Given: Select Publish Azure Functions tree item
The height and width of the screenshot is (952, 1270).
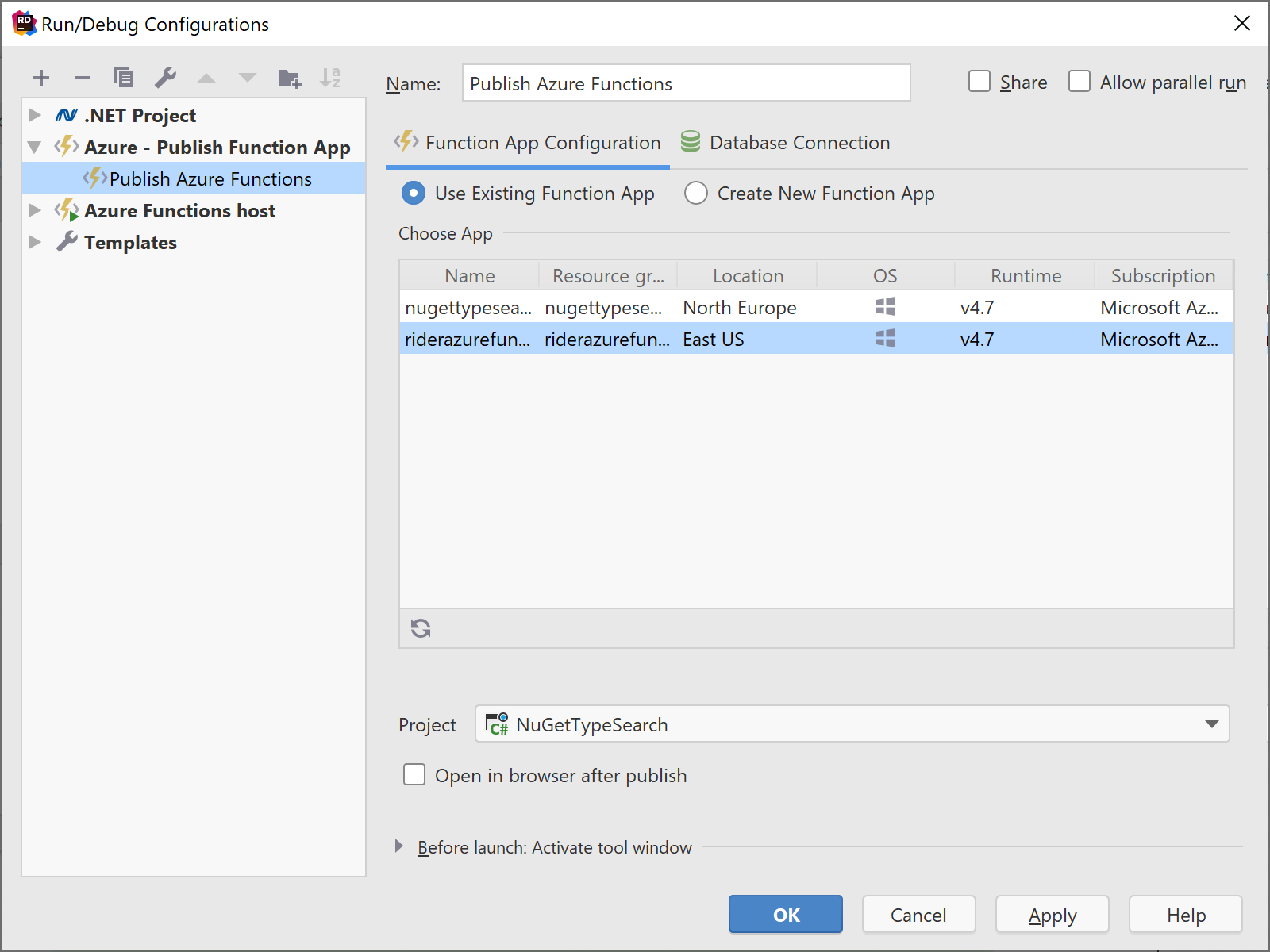Looking at the screenshot, I should click(194, 178).
